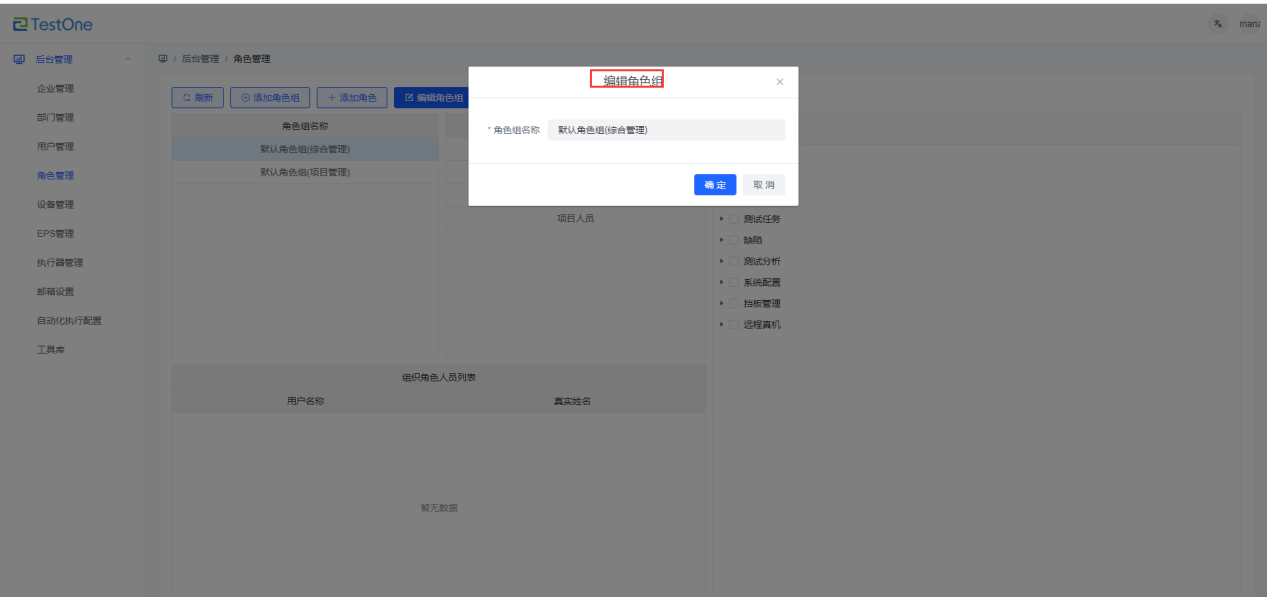The image size is (1267, 597).
Task: Click 取消 to cancel editing
Action: [x=764, y=185]
